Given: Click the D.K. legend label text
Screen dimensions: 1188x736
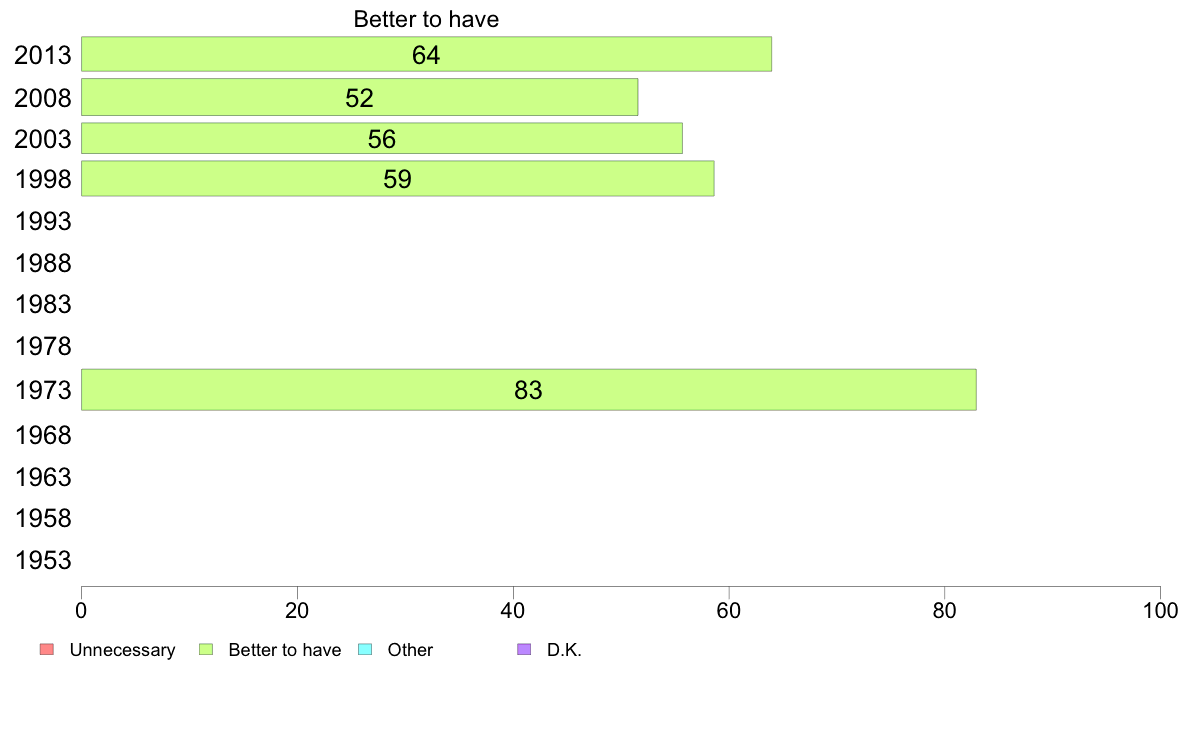Looking at the screenshot, I should (564, 650).
